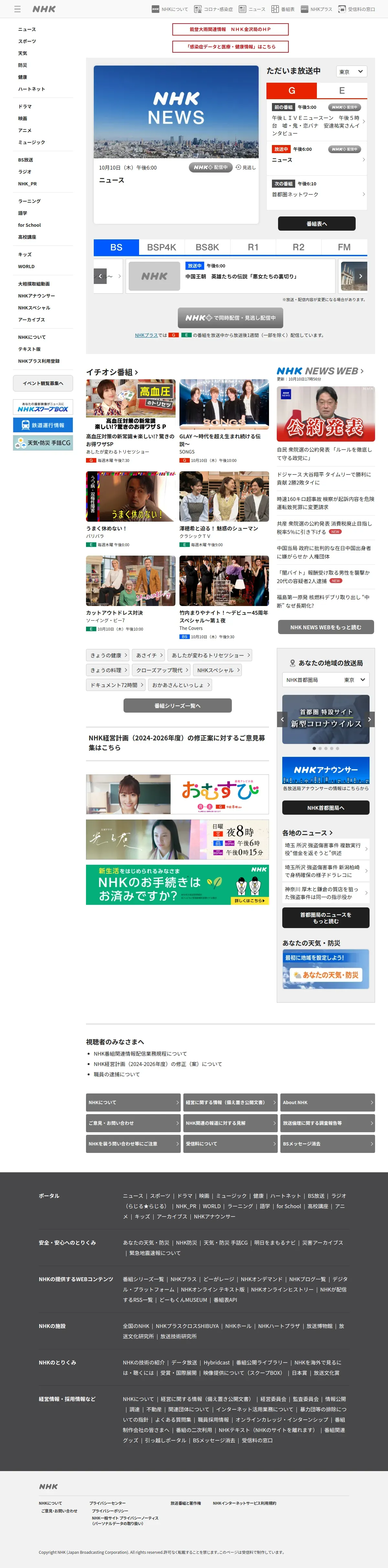Open 能登大雨関連情報 NHK金沢局のHP link
This screenshot has height=1568, width=388.
[230, 29]
